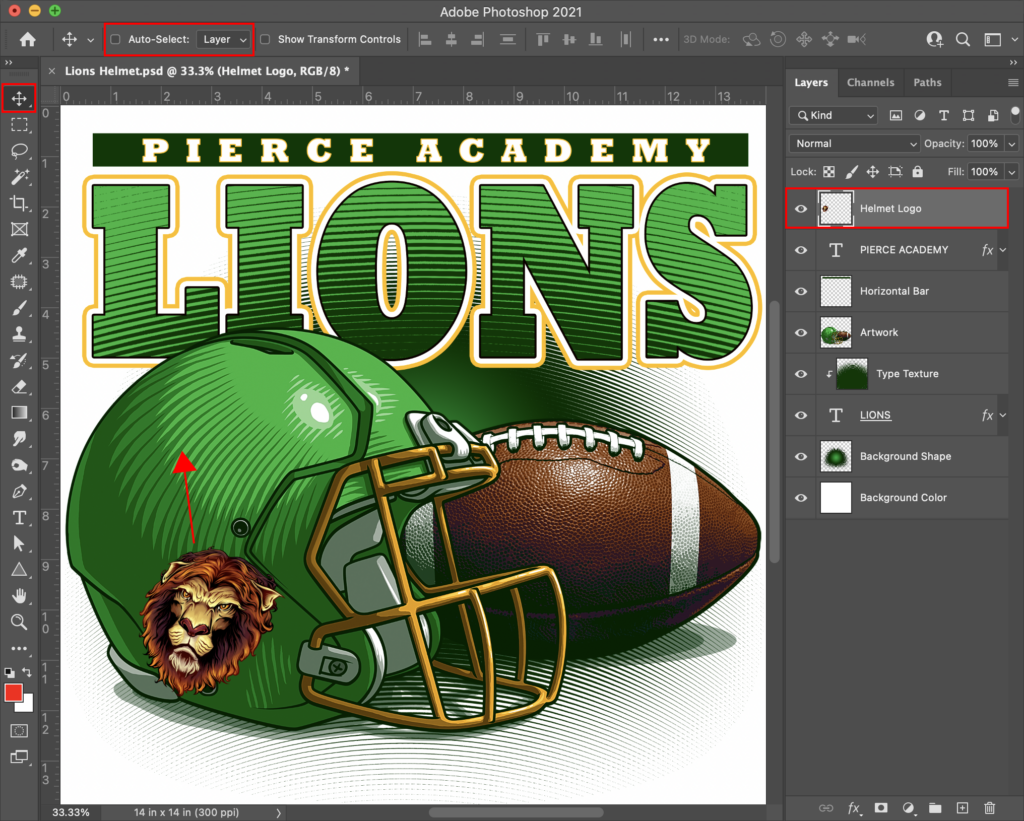Pick the Lasso tool
Screen dimensions: 1024x821
(21, 151)
